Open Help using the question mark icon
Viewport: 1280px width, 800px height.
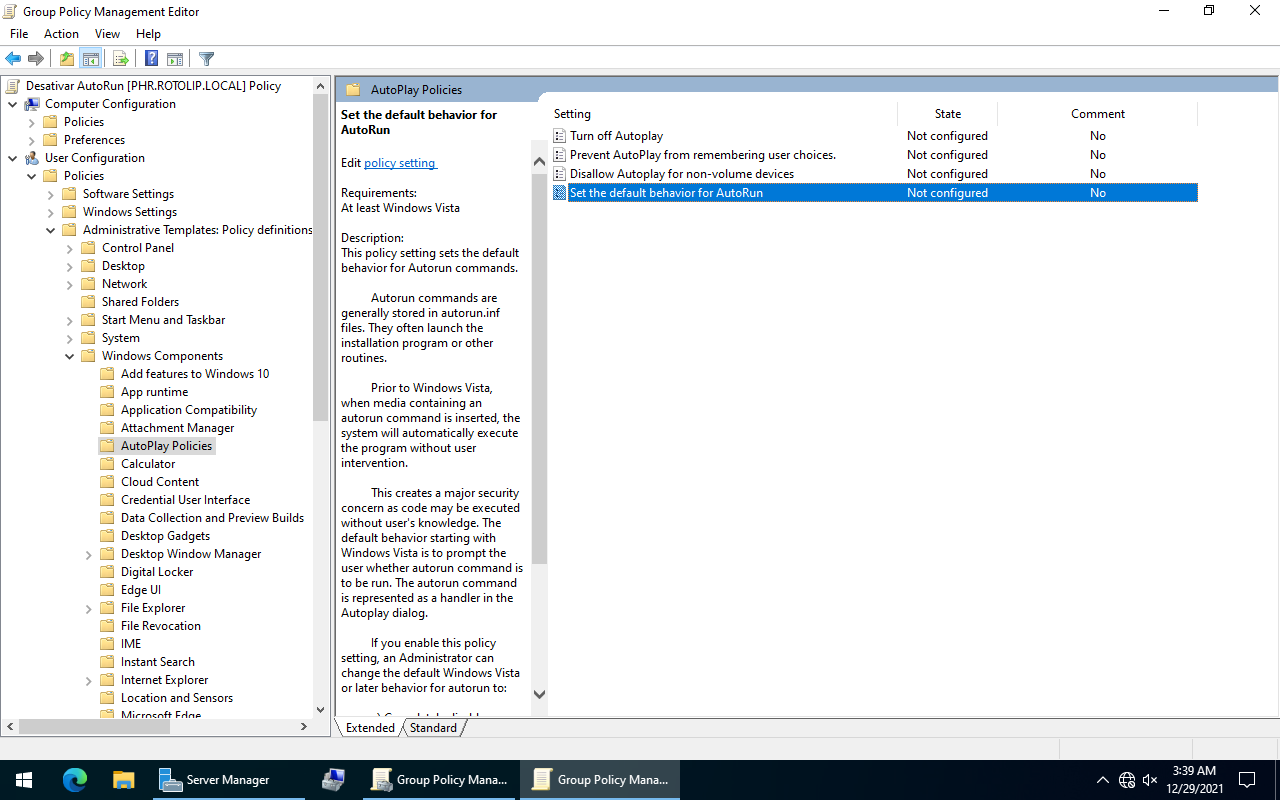151,58
